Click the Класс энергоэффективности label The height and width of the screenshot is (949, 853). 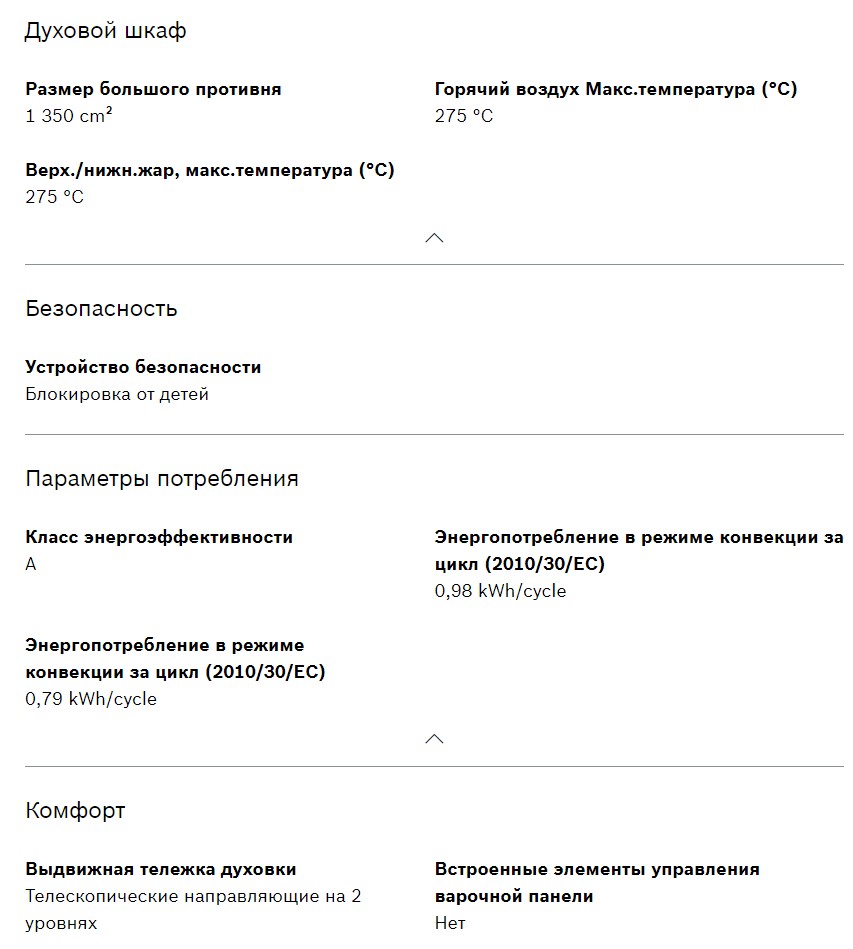click(x=159, y=537)
